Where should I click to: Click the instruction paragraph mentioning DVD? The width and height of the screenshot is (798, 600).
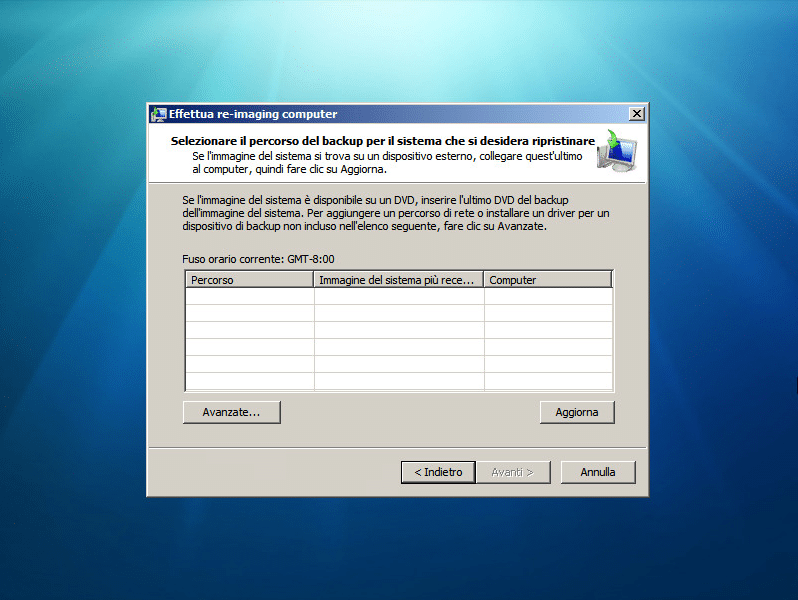pos(396,214)
